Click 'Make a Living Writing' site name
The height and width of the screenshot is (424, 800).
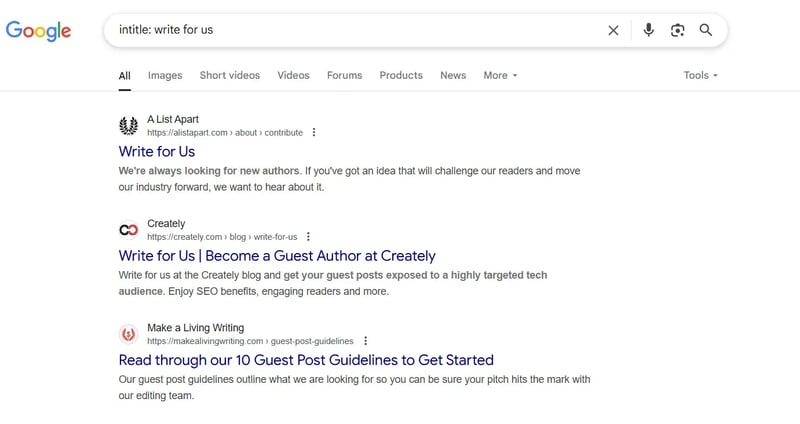196,328
